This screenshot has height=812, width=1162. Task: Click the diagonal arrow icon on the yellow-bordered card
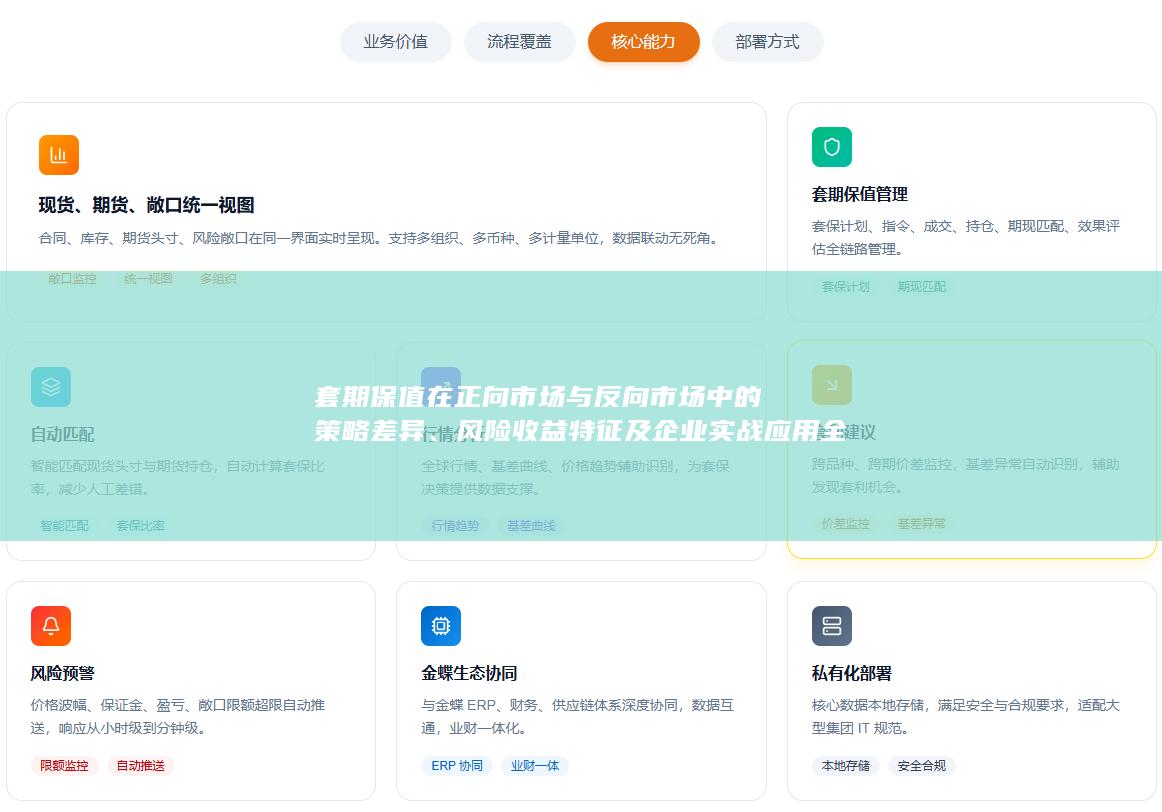pyautogui.click(x=831, y=385)
